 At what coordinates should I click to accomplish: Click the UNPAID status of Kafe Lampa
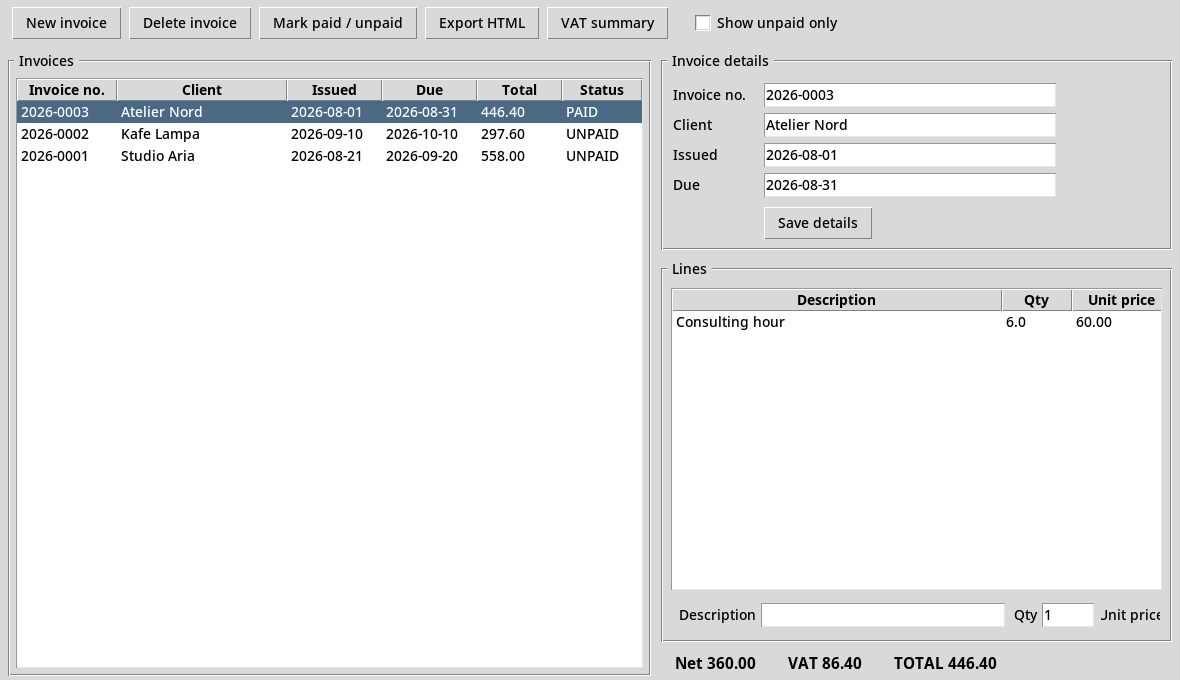click(x=592, y=134)
